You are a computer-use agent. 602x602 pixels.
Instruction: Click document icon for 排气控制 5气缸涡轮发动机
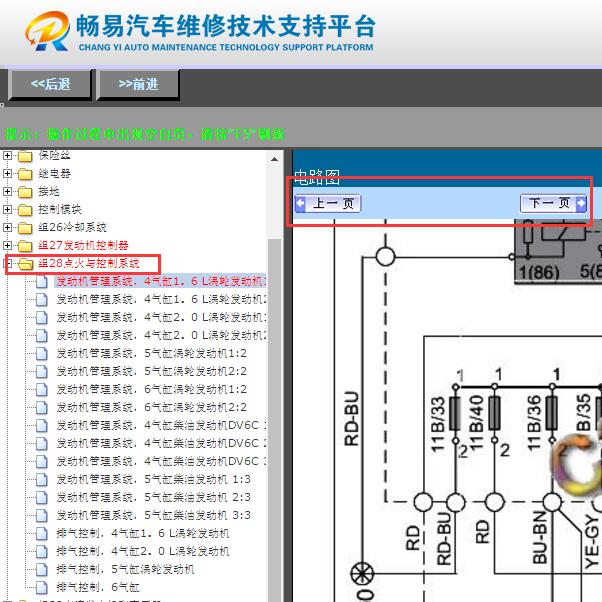[41, 569]
